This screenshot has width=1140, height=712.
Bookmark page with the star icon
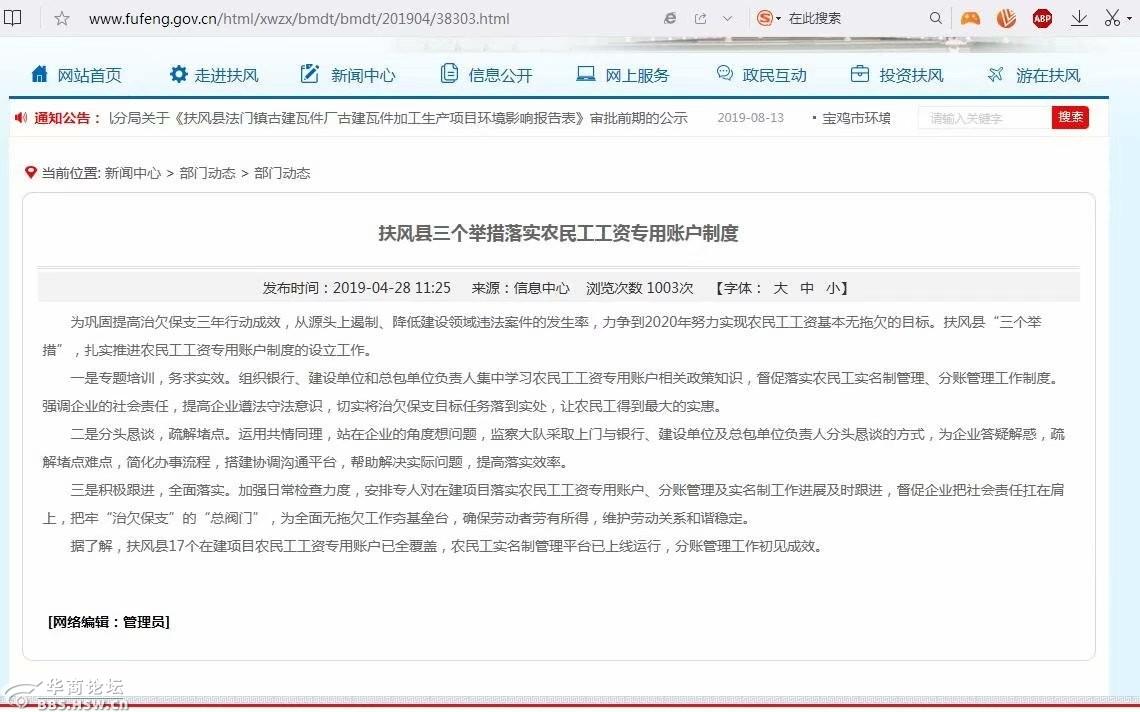62,18
